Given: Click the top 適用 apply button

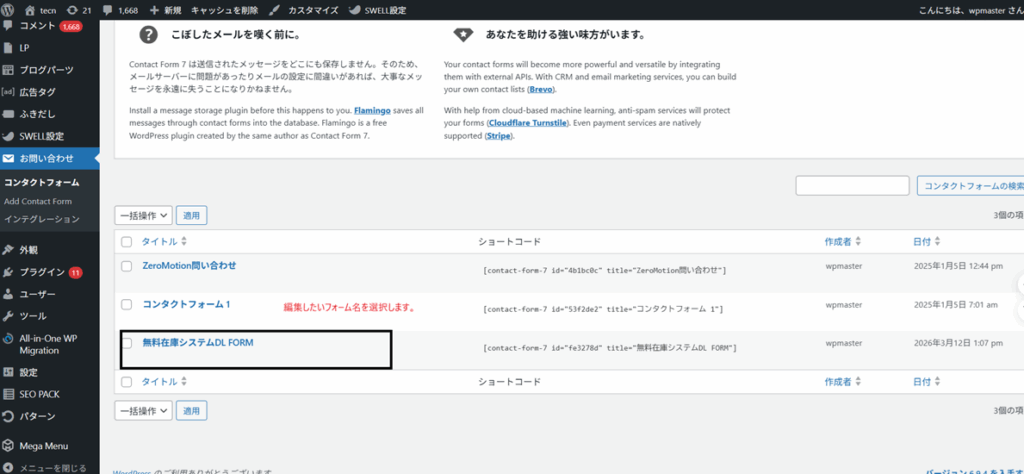Looking at the screenshot, I should 191,214.
